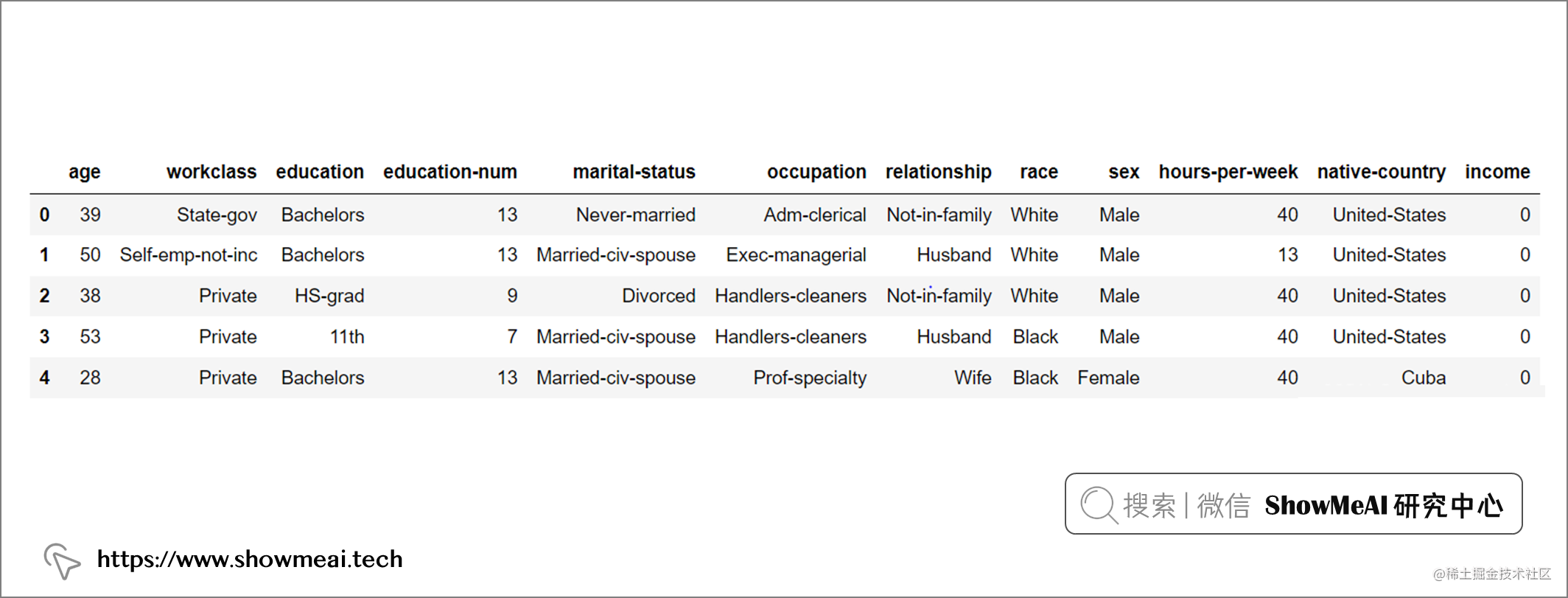Select row index 0 in the table
This screenshot has height=598, width=1568.
(x=44, y=215)
